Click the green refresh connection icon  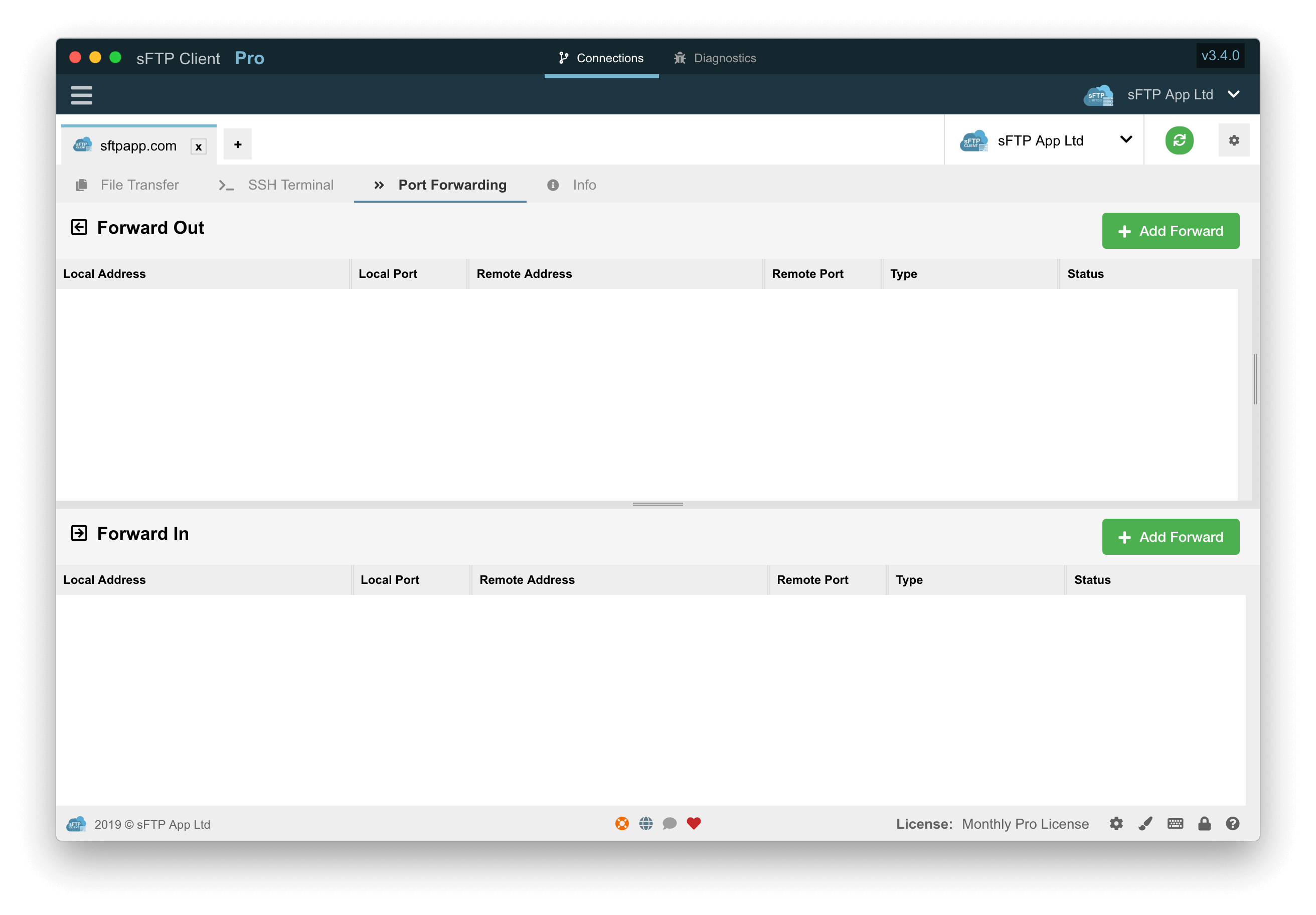tap(1179, 140)
